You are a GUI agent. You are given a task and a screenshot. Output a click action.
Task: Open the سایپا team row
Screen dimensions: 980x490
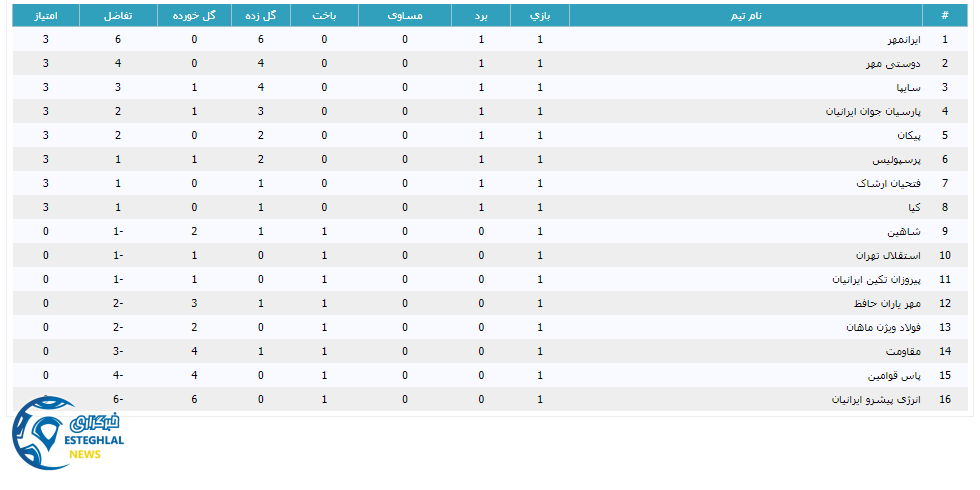pos(905,88)
